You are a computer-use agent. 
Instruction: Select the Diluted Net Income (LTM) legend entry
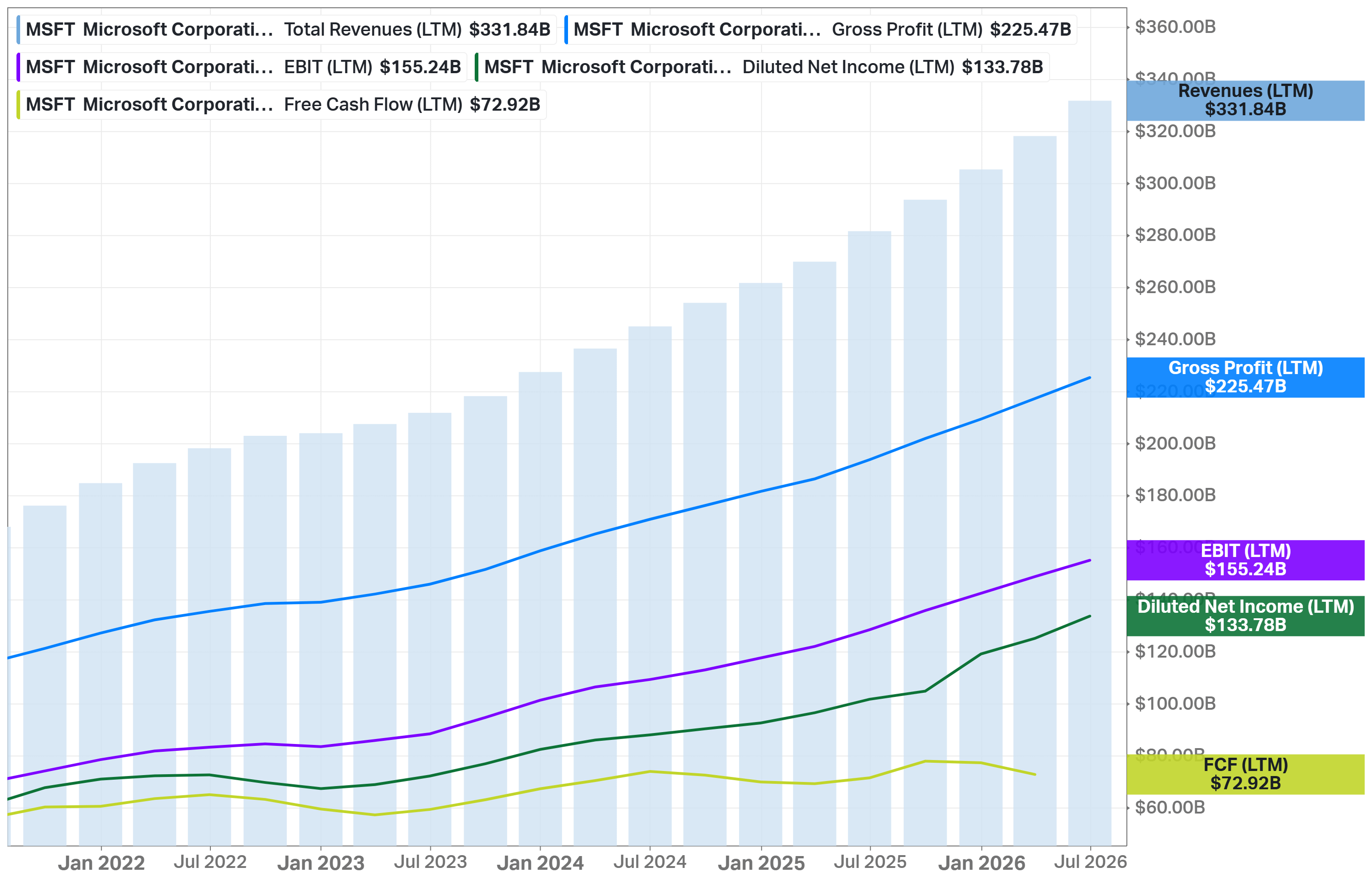coord(762,67)
